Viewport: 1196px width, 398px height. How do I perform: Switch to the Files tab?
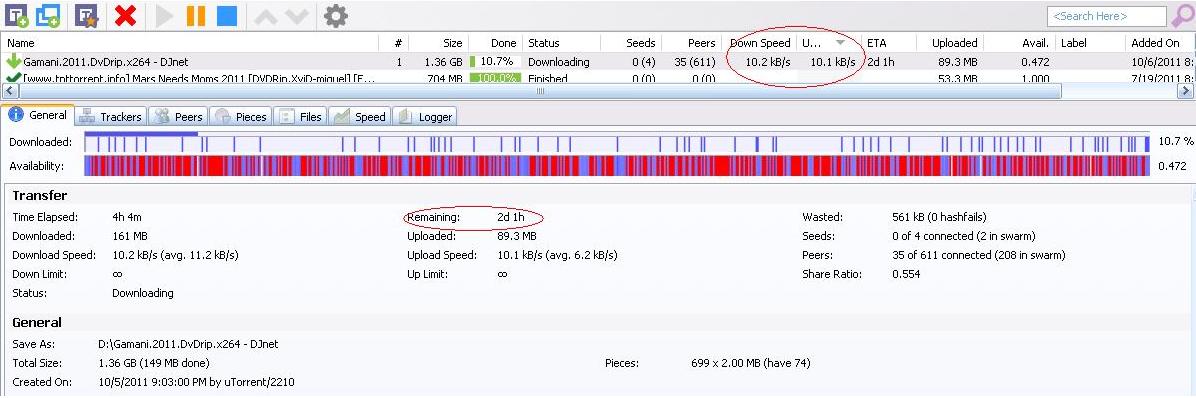click(x=301, y=117)
